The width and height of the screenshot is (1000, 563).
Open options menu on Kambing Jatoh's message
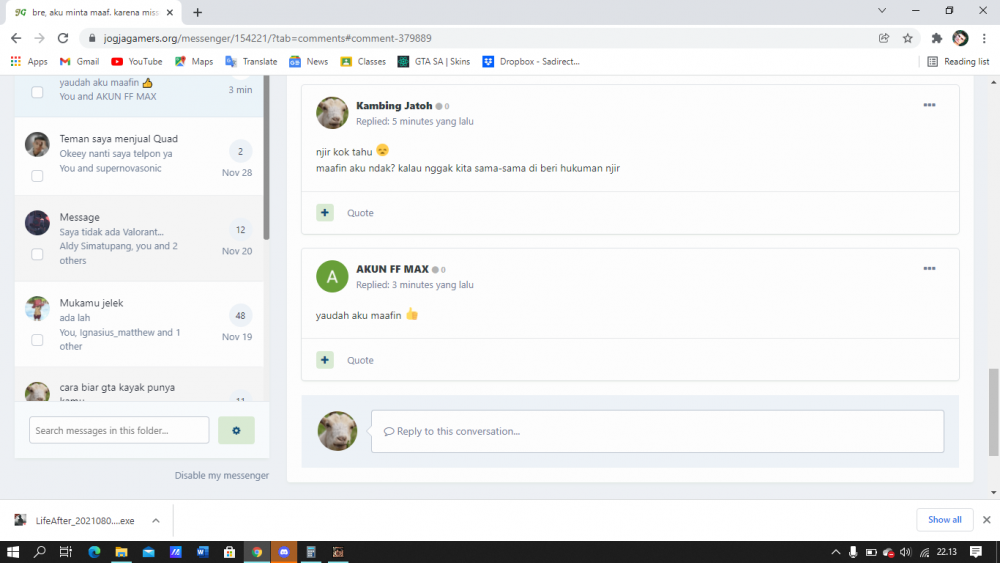(x=929, y=105)
